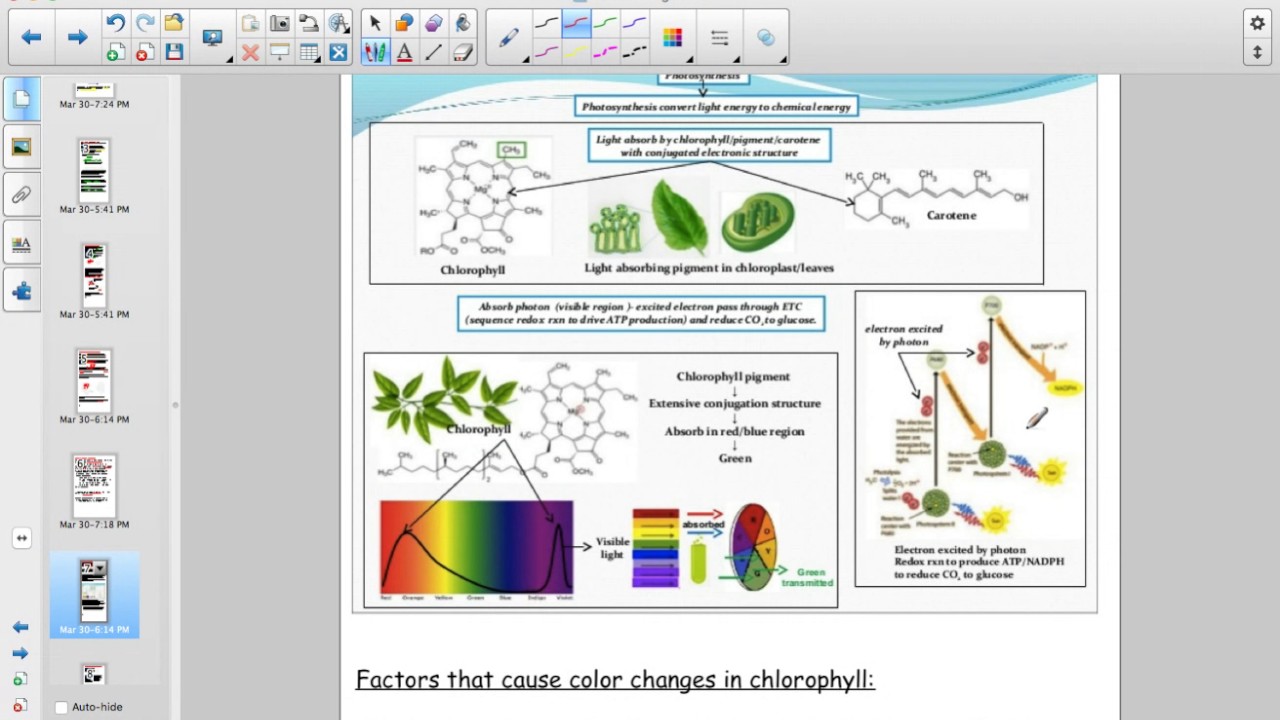
Task: Click the 'Extensive conjugation structure' text
Action: coord(735,404)
